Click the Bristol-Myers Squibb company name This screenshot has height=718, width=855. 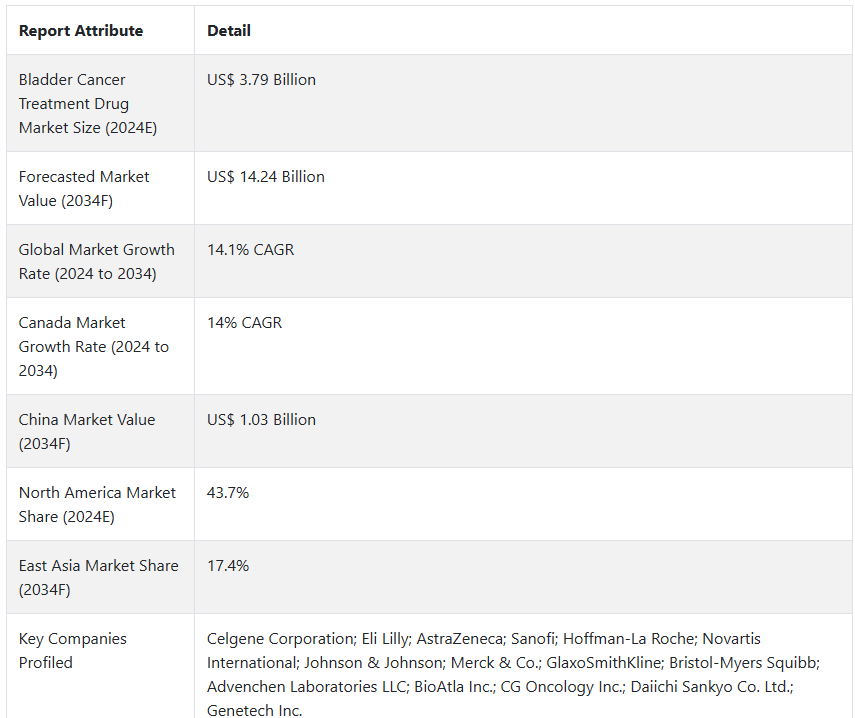tap(744, 663)
